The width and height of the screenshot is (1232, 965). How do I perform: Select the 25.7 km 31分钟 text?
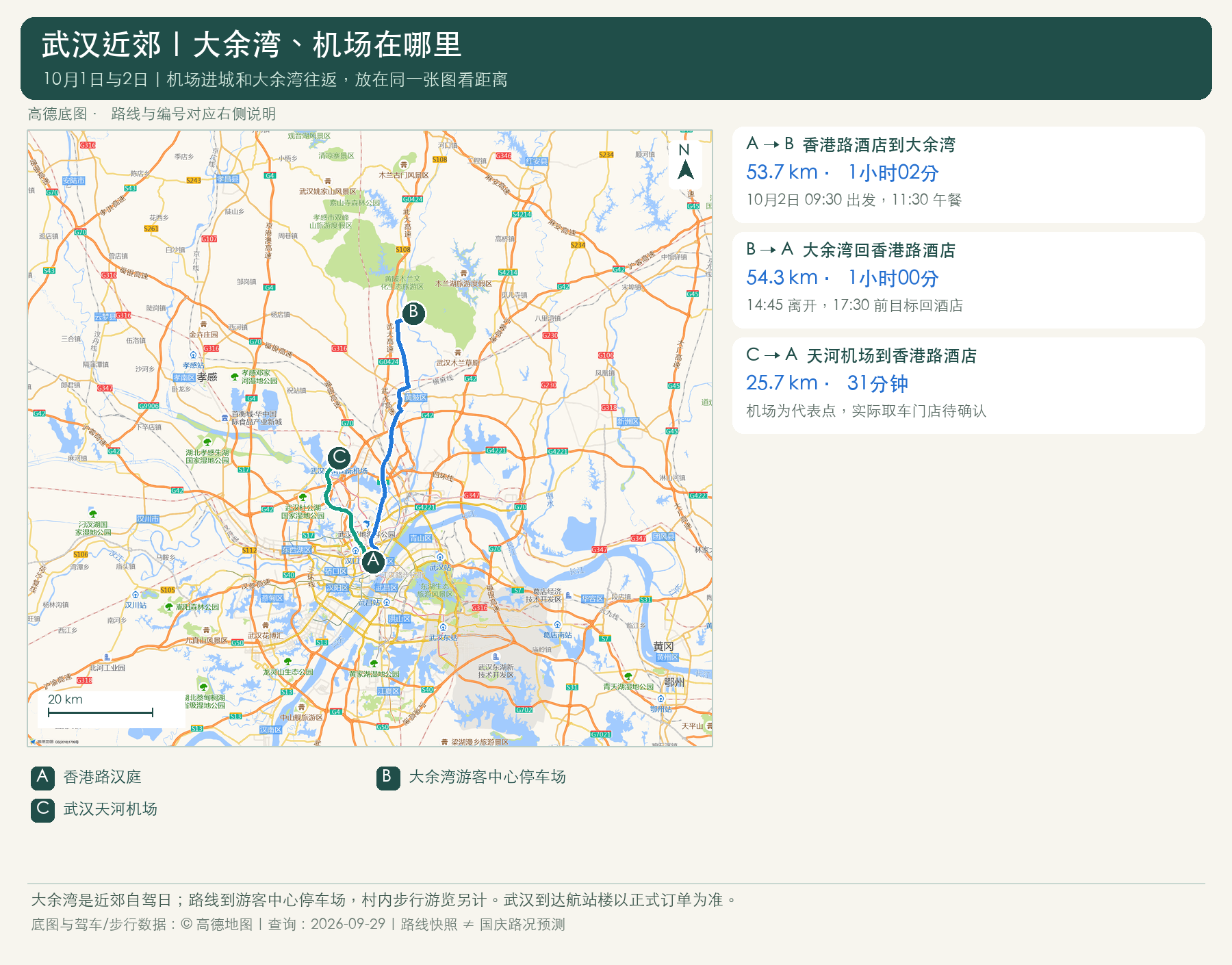point(827,383)
